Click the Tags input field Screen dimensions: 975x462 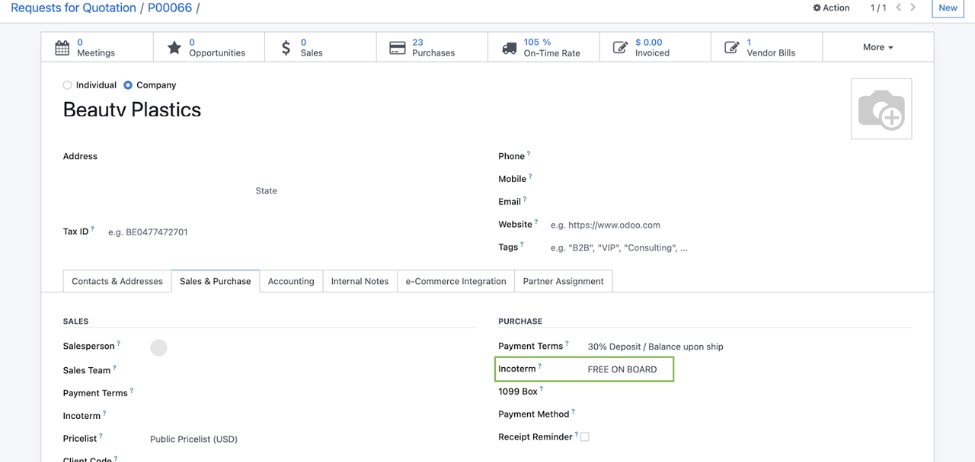point(730,247)
